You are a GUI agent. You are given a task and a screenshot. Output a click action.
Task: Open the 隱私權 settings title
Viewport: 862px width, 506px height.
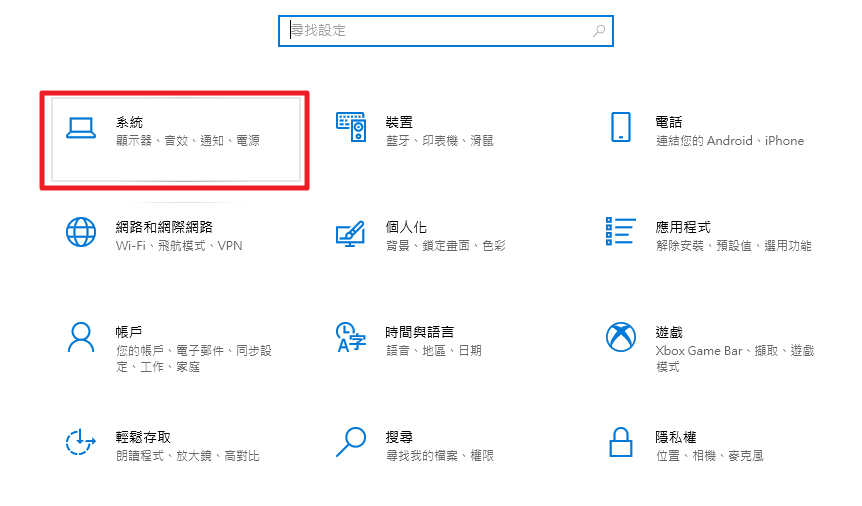point(676,437)
